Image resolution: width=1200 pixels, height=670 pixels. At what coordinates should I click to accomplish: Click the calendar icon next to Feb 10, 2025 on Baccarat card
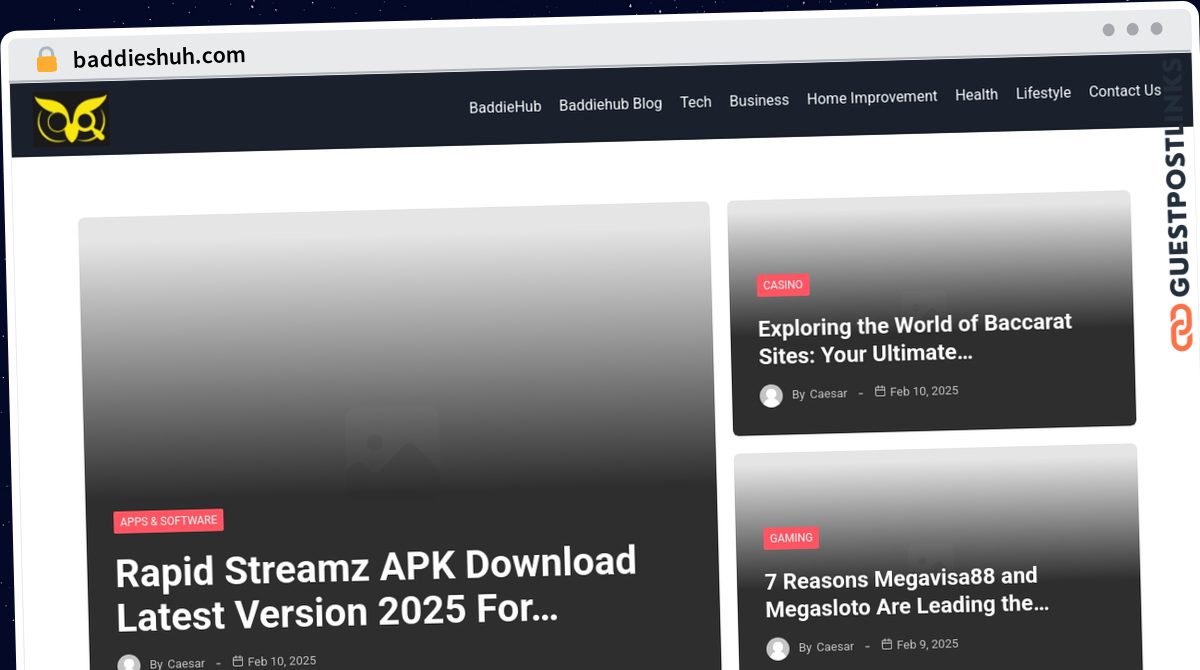point(880,391)
